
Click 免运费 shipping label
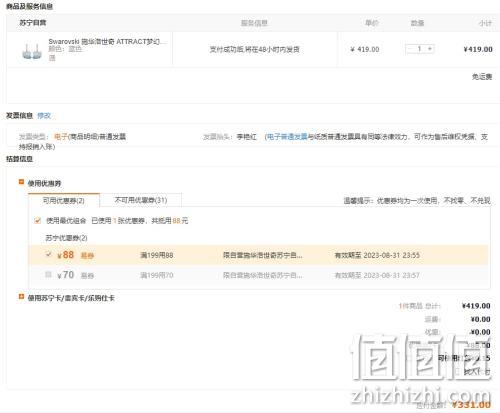pyautogui.click(x=482, y=77)
